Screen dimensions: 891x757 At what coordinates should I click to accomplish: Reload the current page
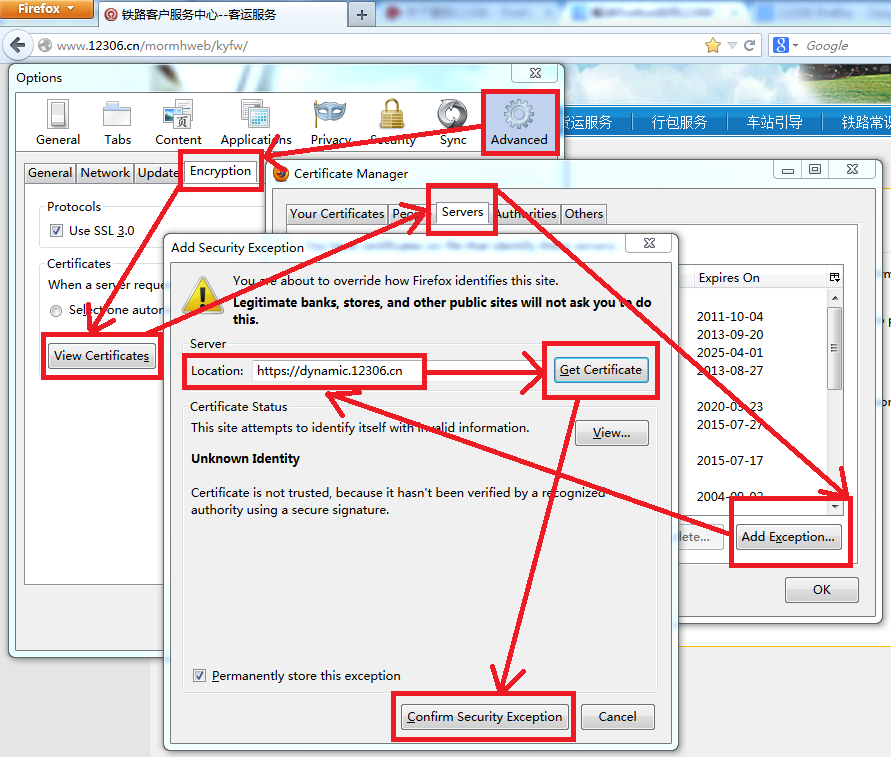click(x=750, y=45)
